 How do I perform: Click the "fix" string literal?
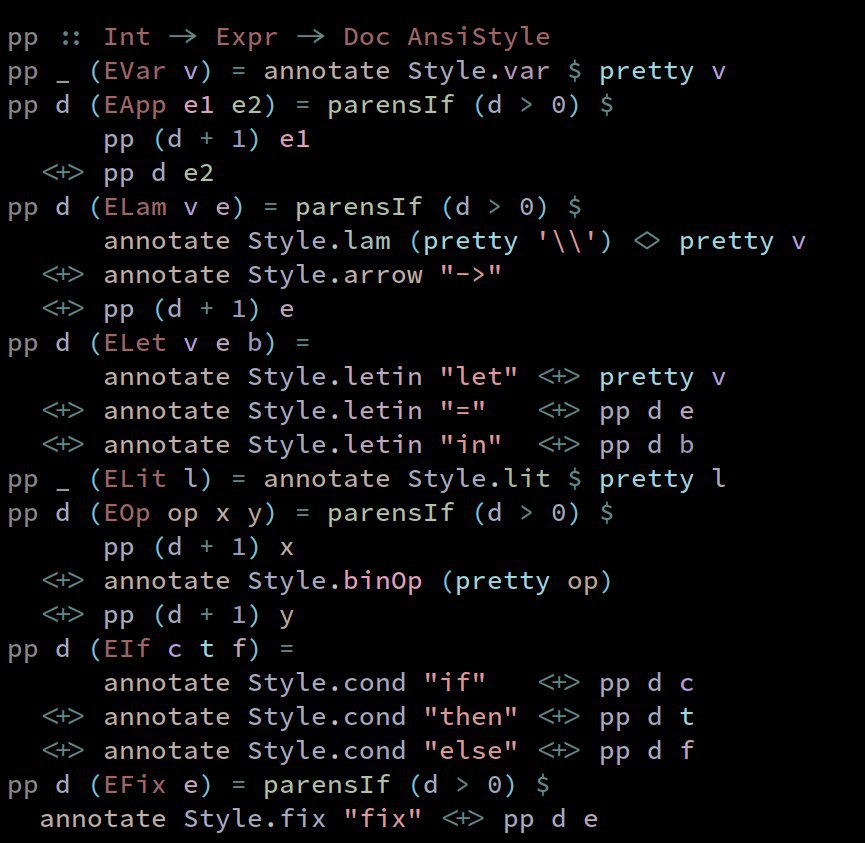pos(383,819)
